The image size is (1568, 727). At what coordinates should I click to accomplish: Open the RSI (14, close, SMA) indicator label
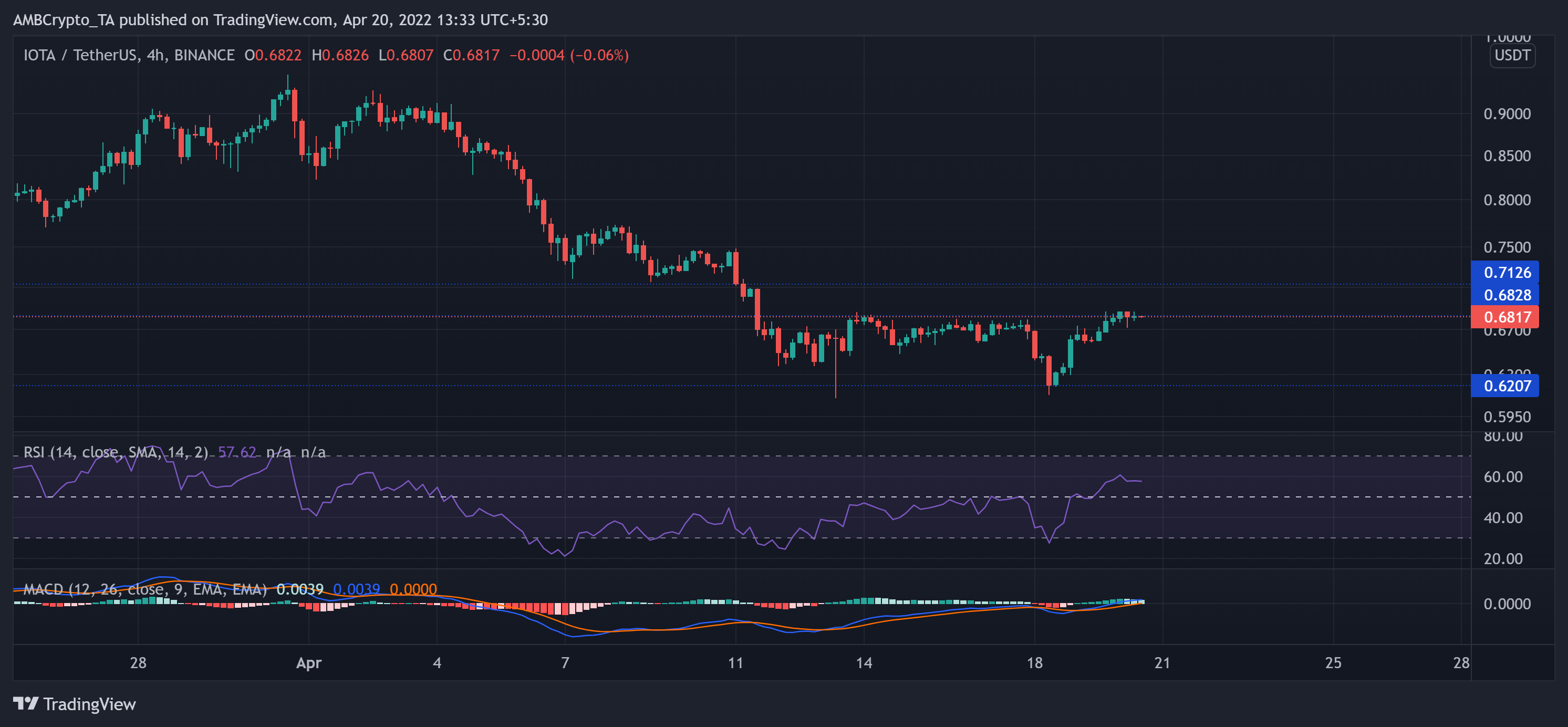pyautogui.click(x=115, y=452)
